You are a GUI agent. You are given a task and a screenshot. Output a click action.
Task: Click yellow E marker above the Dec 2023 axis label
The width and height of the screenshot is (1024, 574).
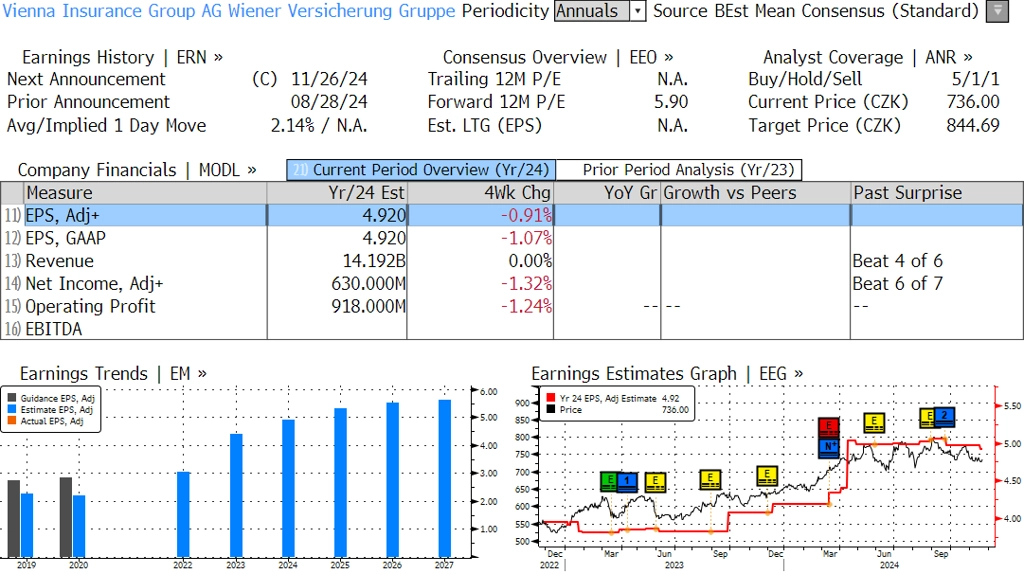767,475
